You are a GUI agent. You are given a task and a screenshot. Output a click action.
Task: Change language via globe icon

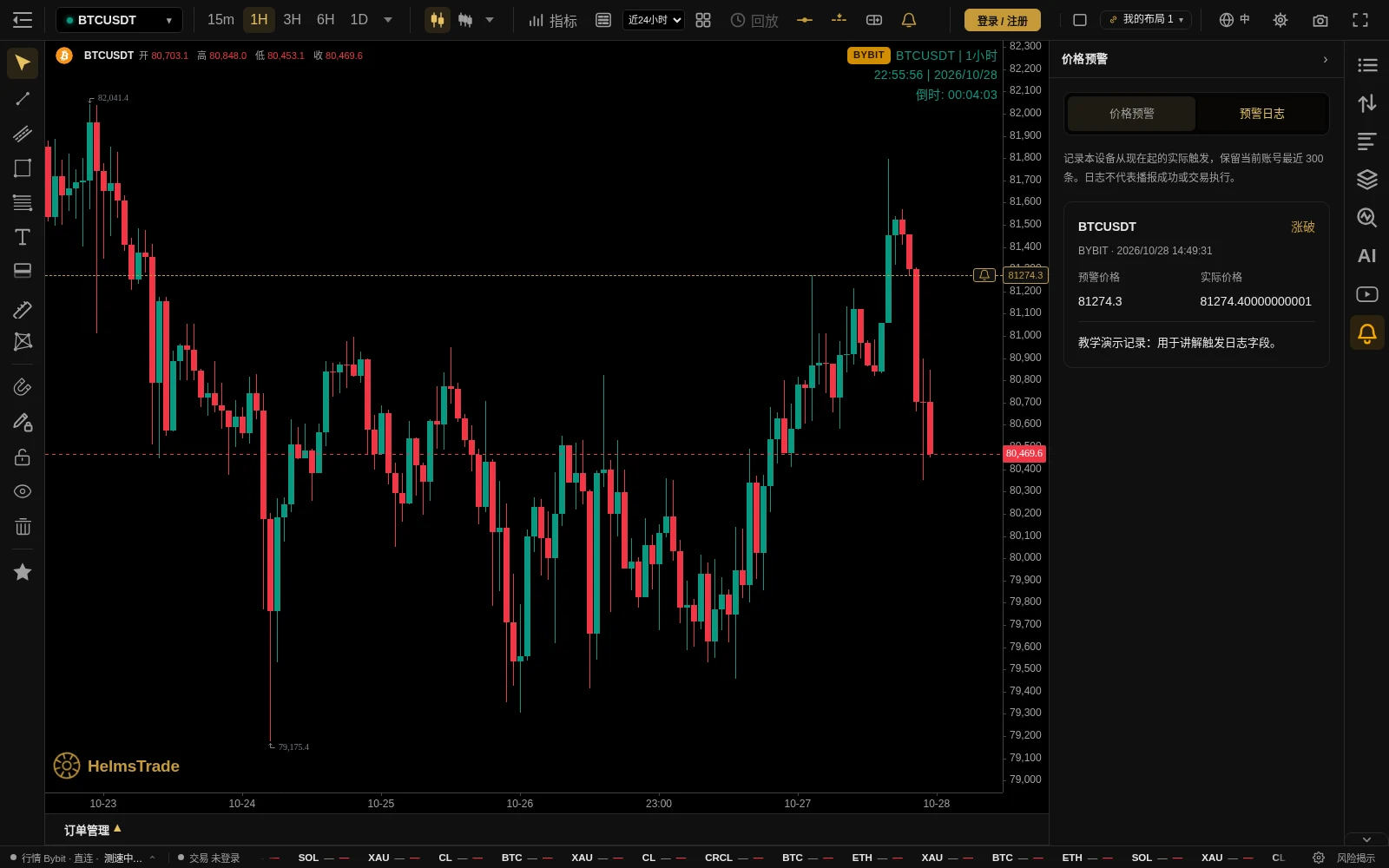pos(1234,20)
